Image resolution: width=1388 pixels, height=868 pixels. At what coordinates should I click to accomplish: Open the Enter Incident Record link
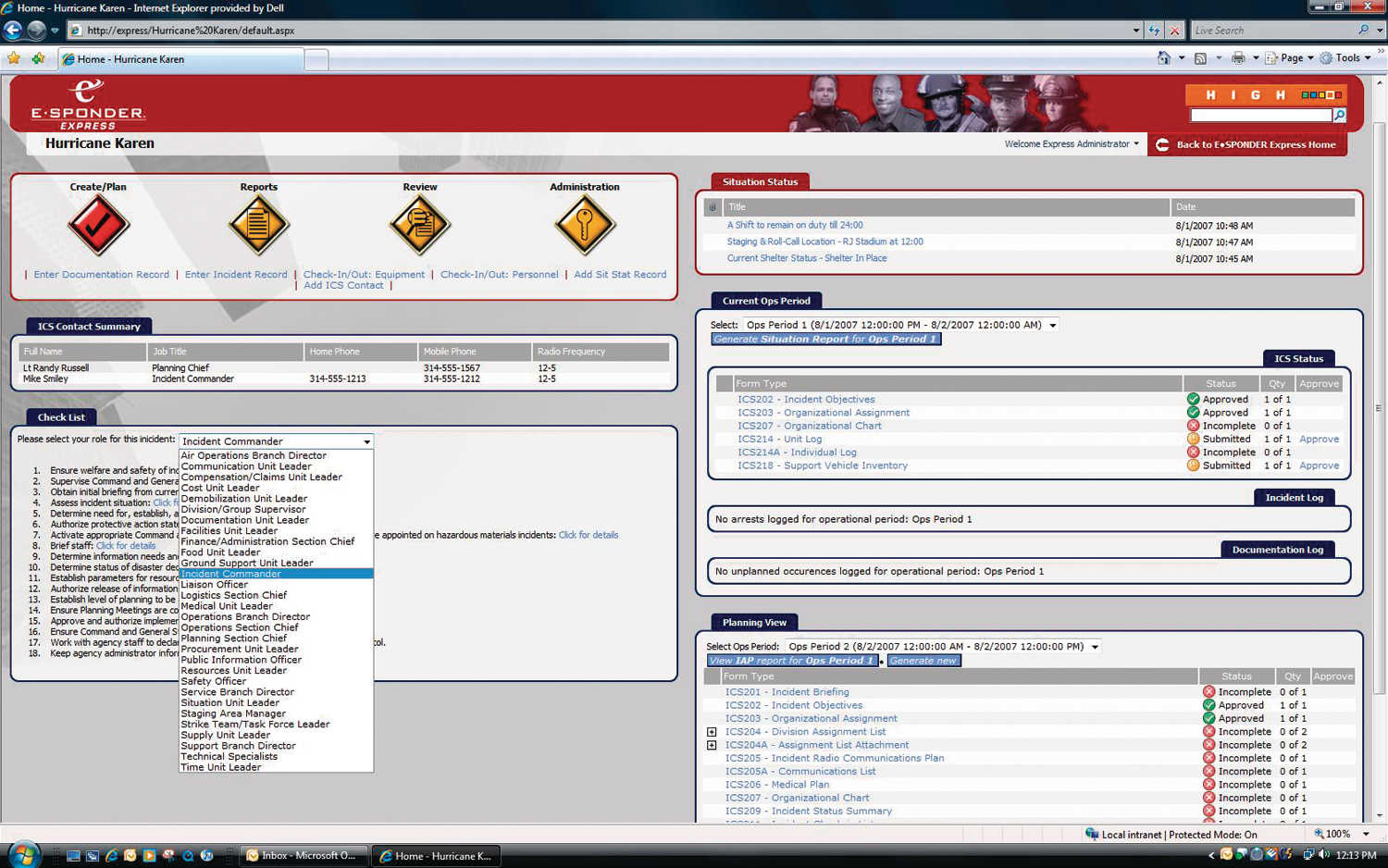(236, 275)
